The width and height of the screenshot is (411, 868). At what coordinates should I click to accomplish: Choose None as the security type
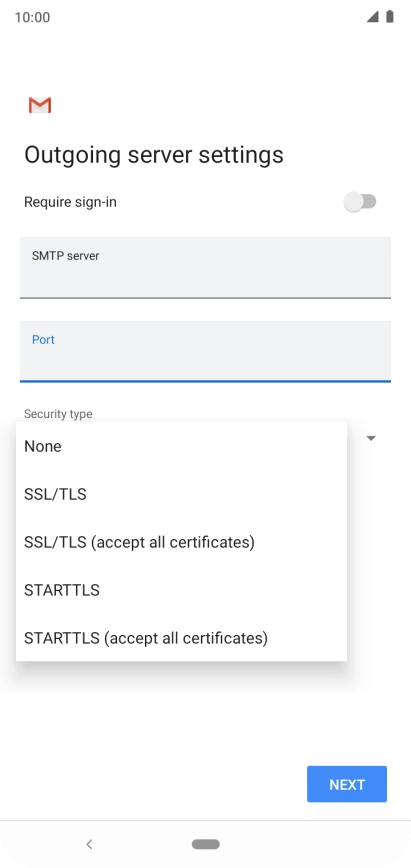pyautogui.click(x=182, y=446)
